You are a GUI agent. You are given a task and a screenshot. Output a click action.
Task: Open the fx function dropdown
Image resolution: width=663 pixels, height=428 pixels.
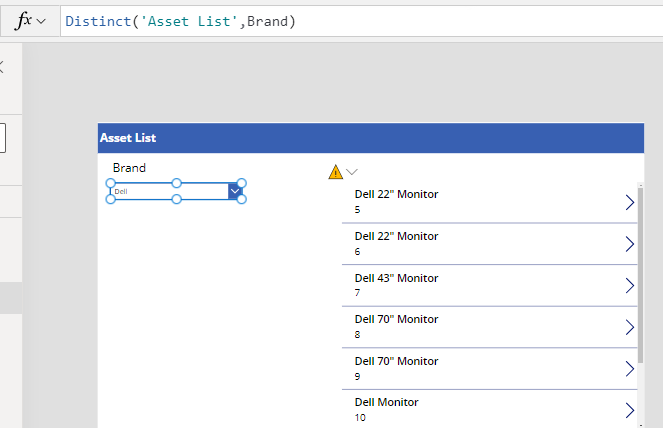point(30,21)
